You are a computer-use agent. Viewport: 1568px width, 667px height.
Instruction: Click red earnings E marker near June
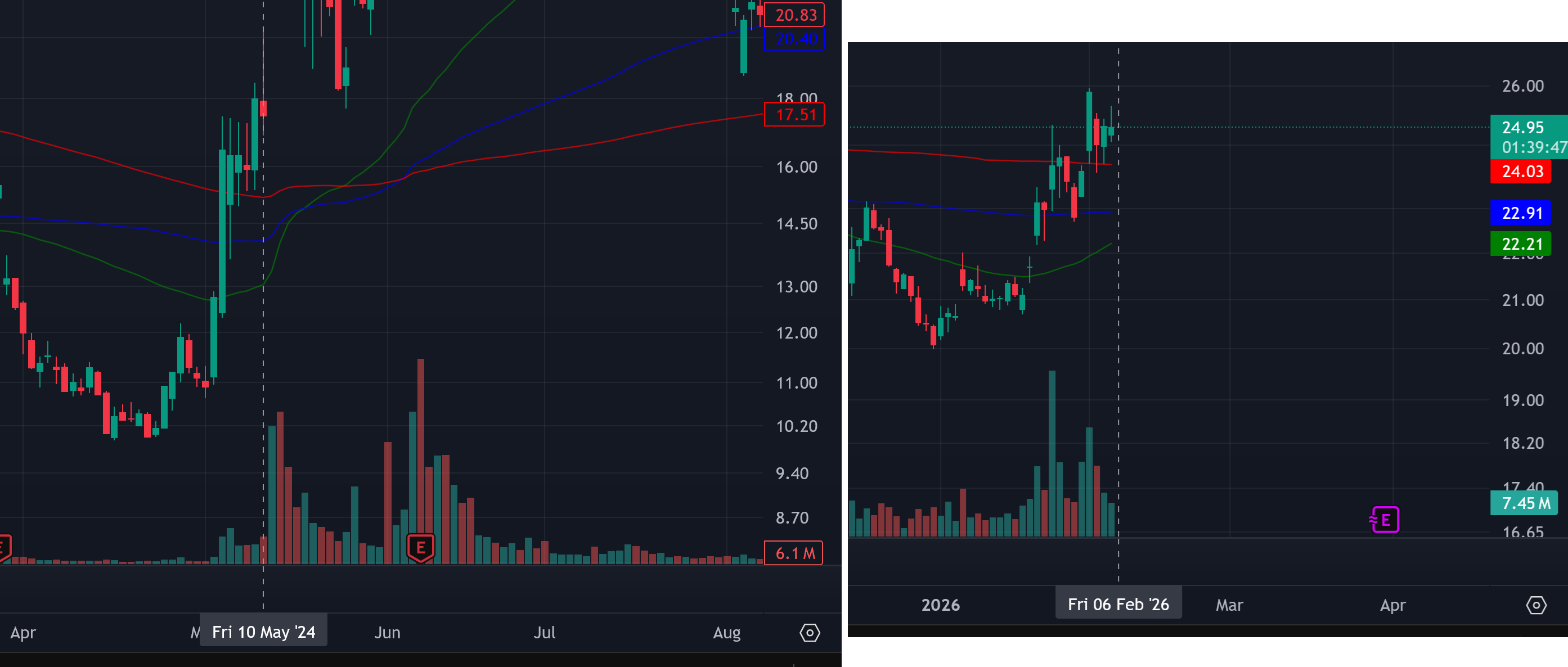[x=420, y=548]
